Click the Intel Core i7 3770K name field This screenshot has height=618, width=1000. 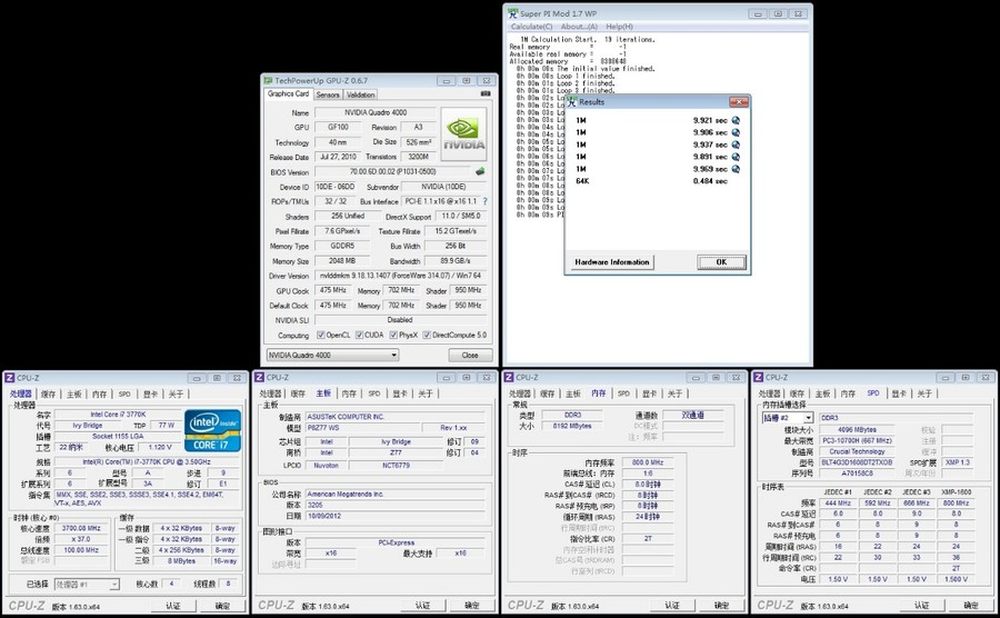118,415
